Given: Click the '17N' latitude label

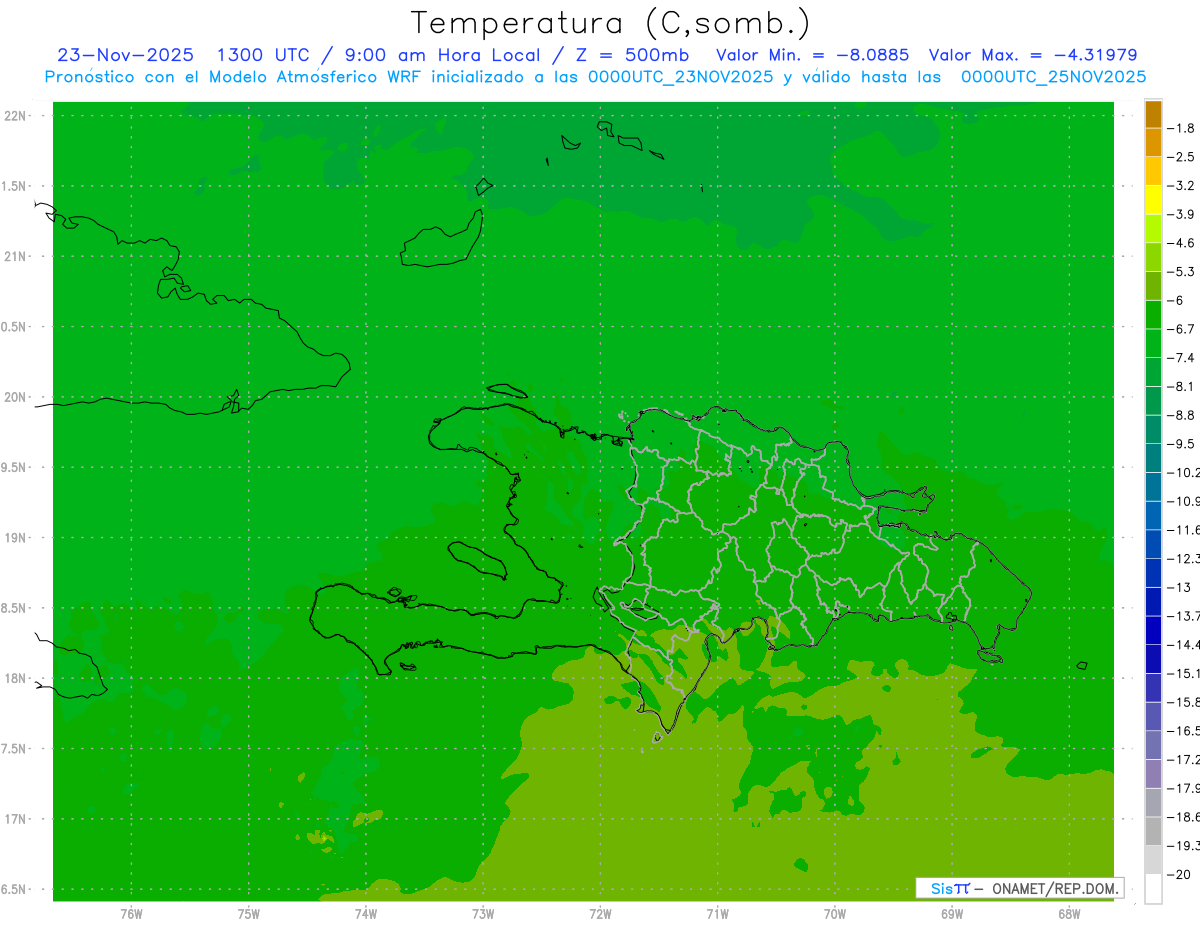Looking at the screenshot, I should click(x=16, y=819).
